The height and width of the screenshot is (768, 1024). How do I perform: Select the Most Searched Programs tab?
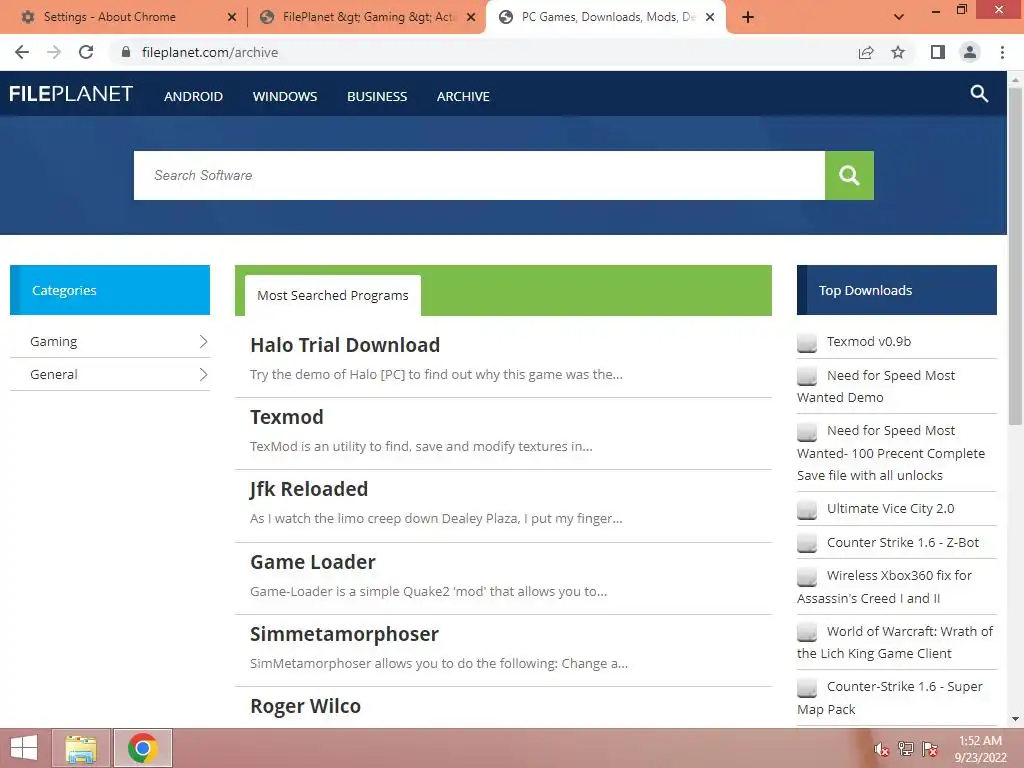333,295
